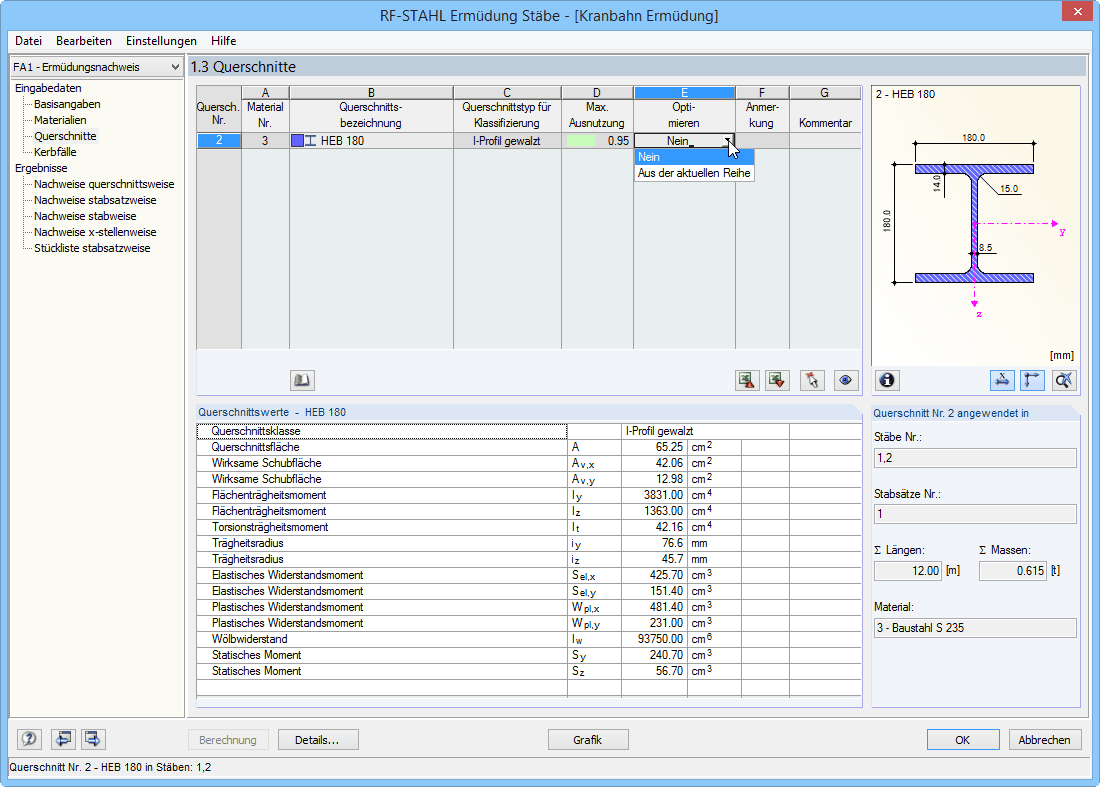This screenshot has width=1100, height=787.
Task: Go to next table using arrow icon
Action: [93, 739]
